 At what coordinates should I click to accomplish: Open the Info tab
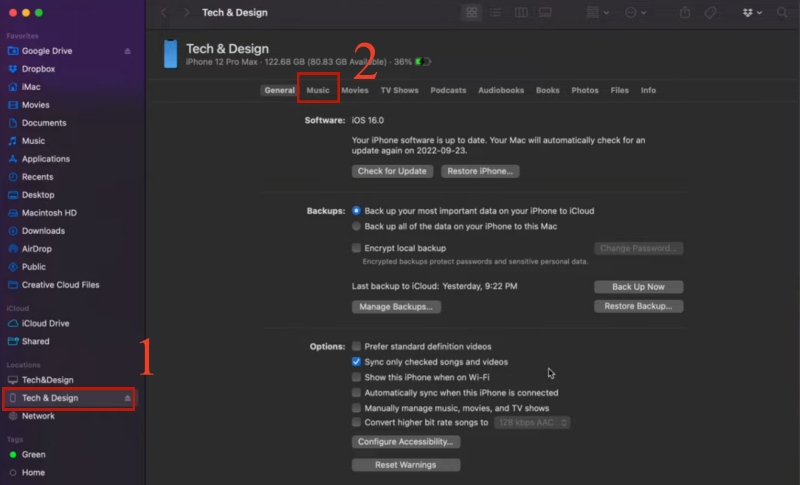[648, 90]
